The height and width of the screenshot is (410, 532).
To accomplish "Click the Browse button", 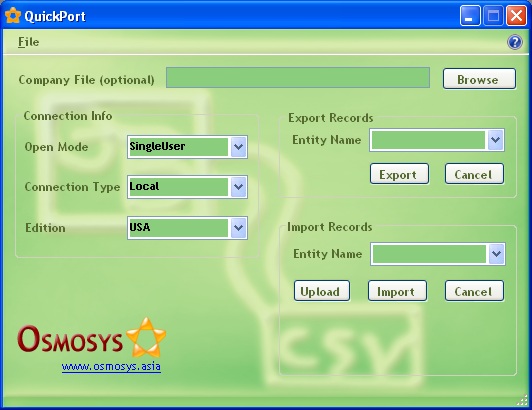I will [x=479, y=79].
